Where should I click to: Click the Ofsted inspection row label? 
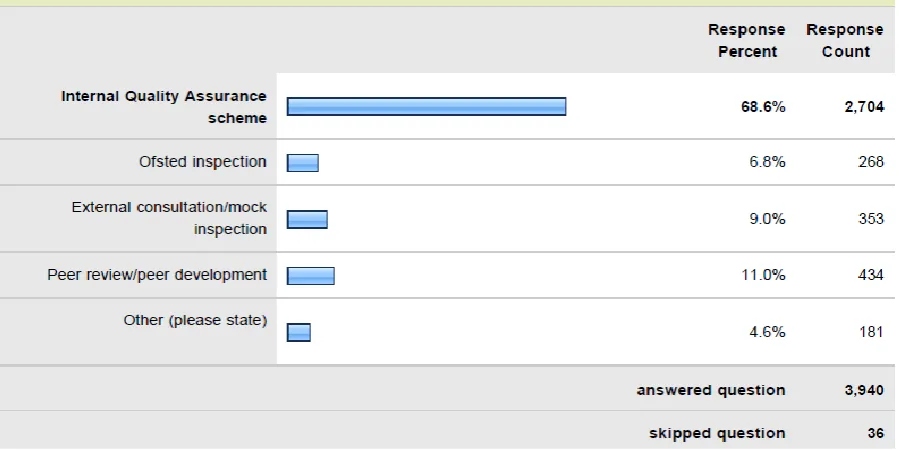coord(203,162)
